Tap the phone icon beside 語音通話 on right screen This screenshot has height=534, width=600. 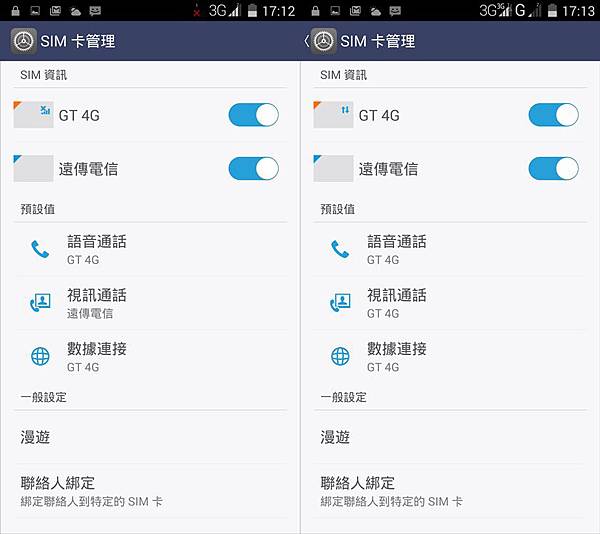340,249
